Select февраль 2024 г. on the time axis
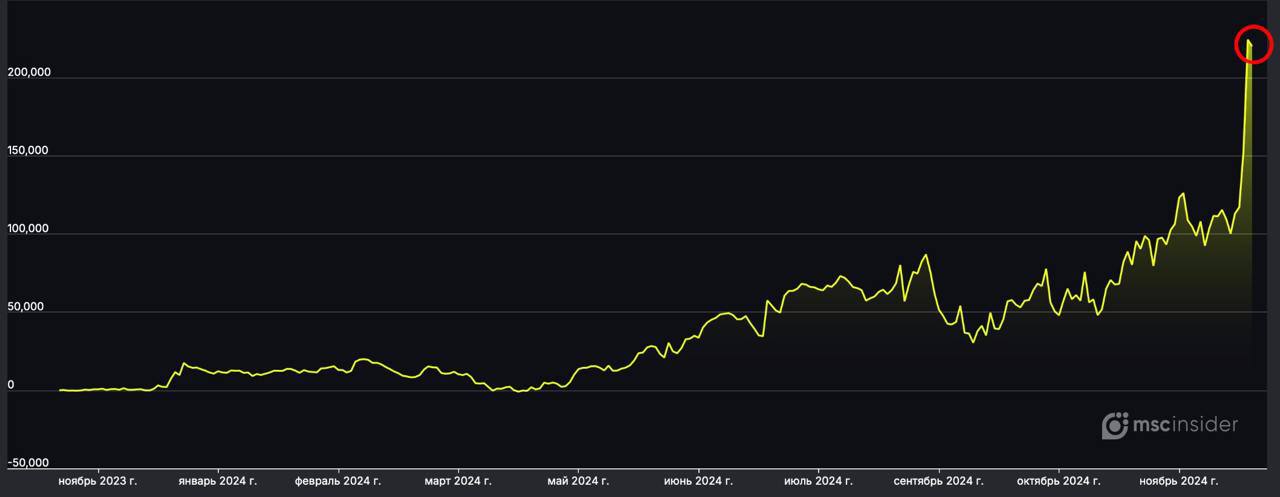This screenshot has height=497, width=1280. click(x=338, y=482)
